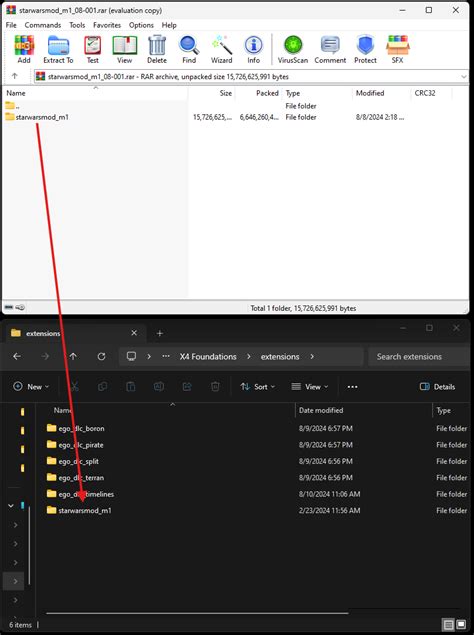
Task: Select the parent '..' folder entry
Action: tap(12, 106)
